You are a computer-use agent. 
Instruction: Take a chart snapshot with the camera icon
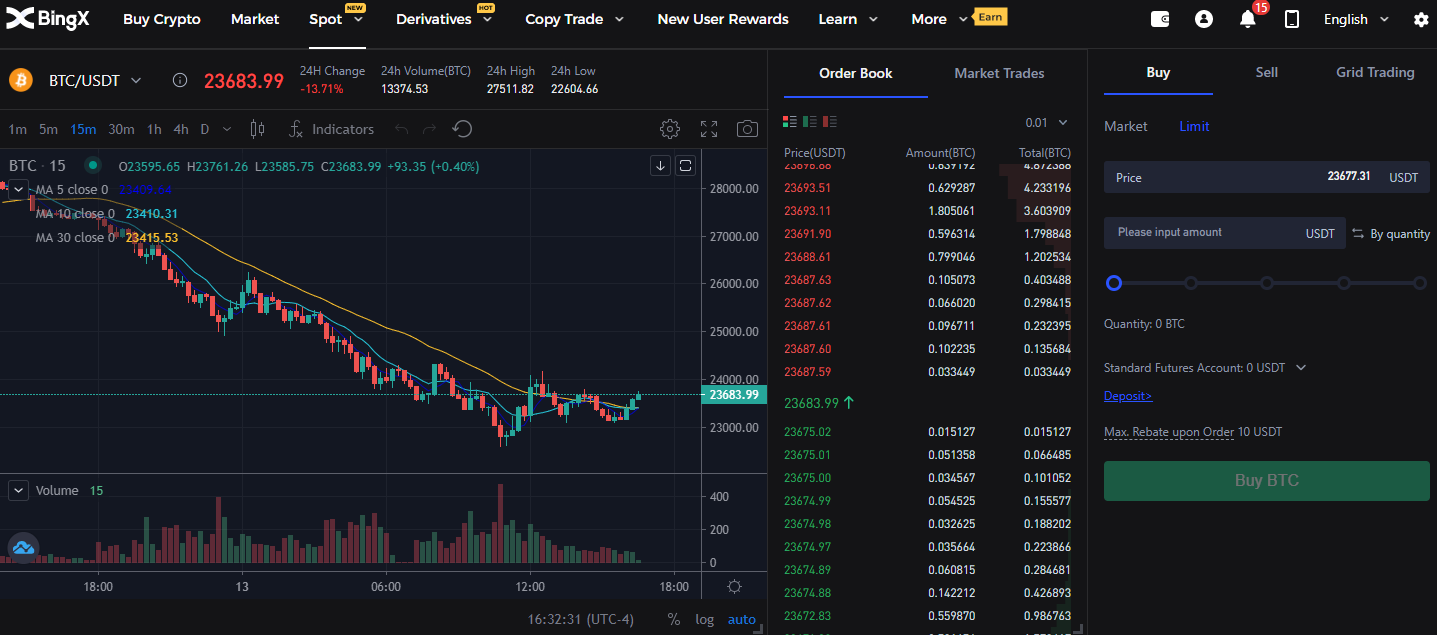click(746, 129)
